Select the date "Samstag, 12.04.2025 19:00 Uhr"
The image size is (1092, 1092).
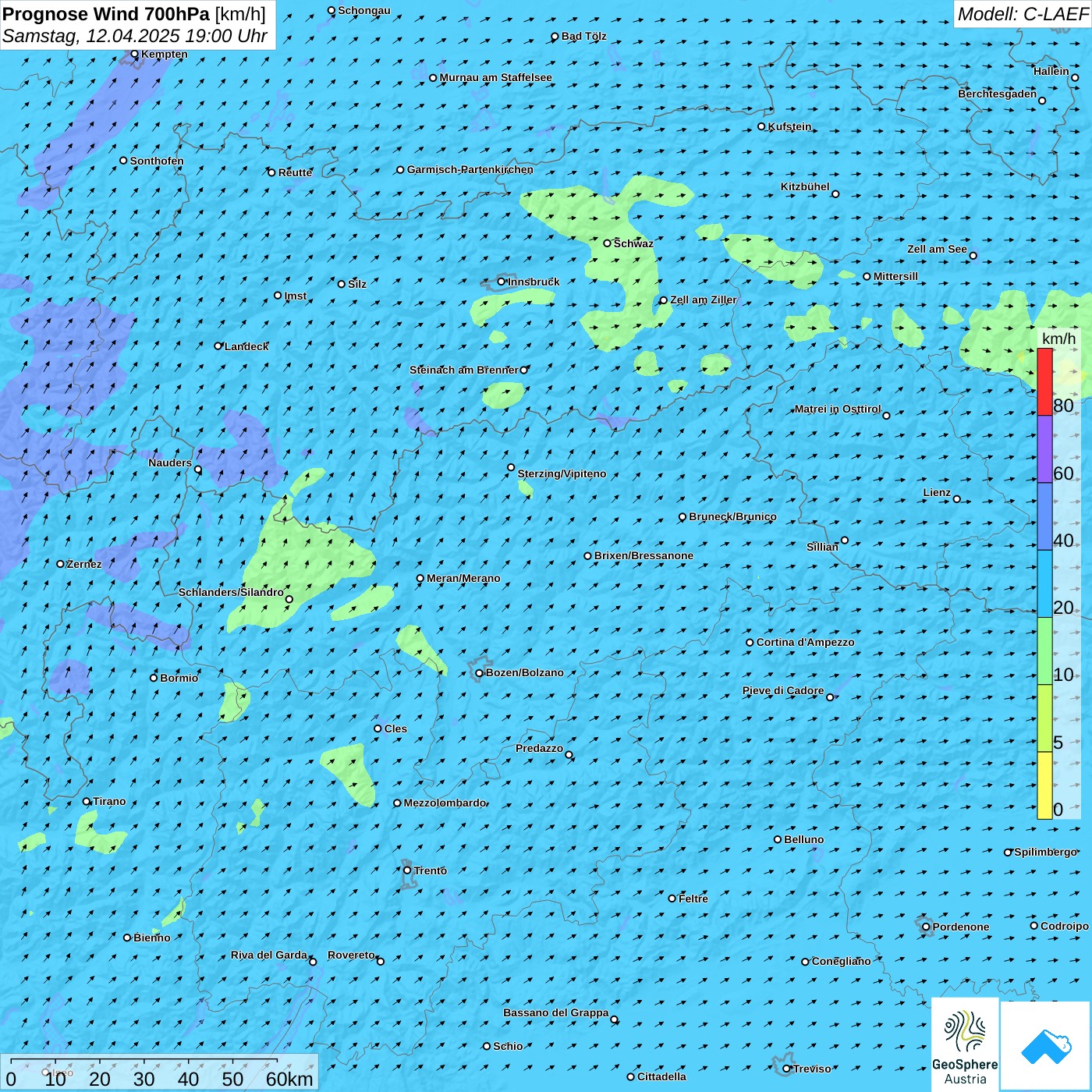point(135,36)
